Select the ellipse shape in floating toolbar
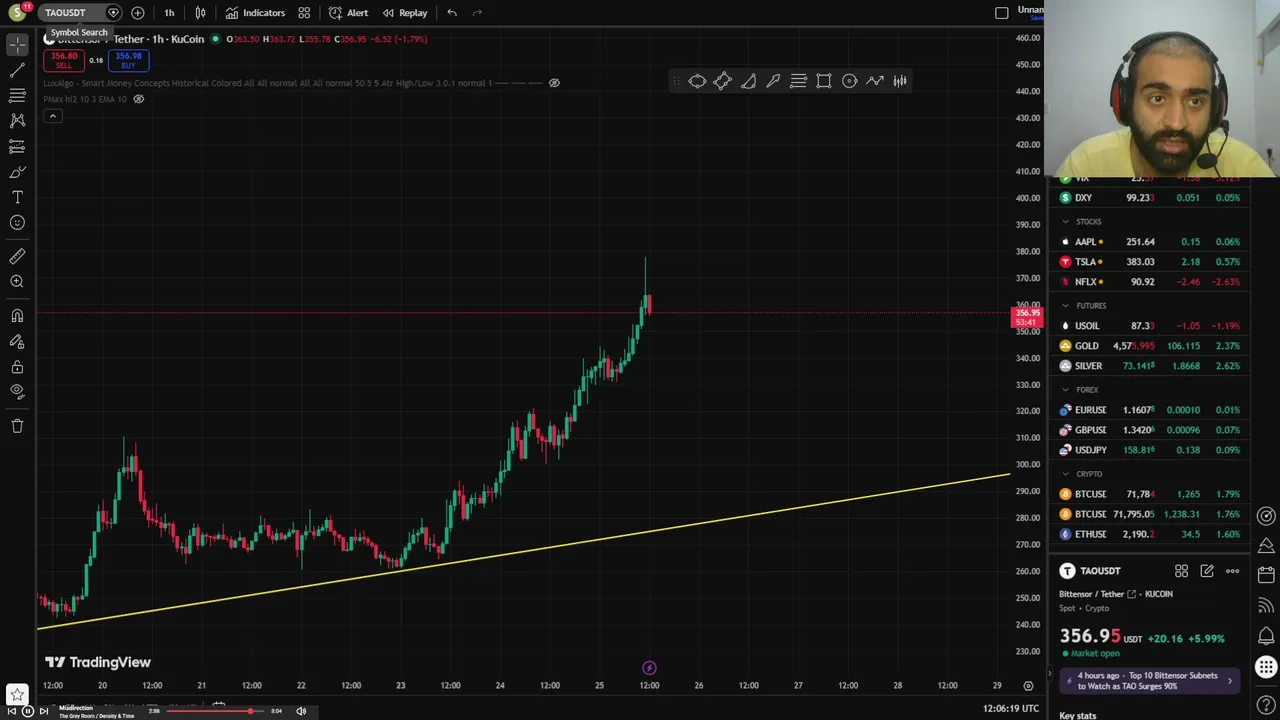Screen dimensions: 1280x720 (697, 81)
